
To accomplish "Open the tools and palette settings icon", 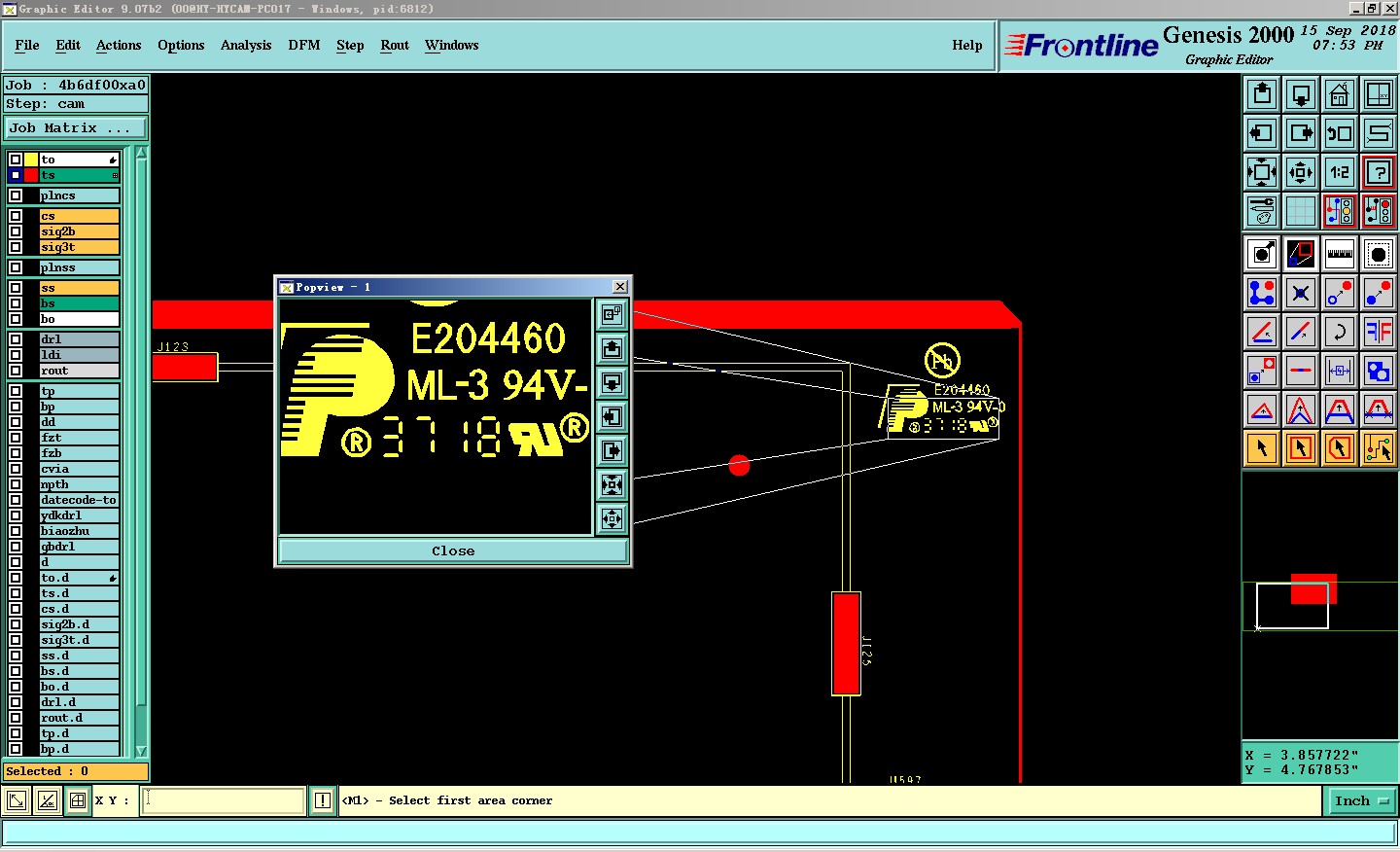I will [1262, 211].
